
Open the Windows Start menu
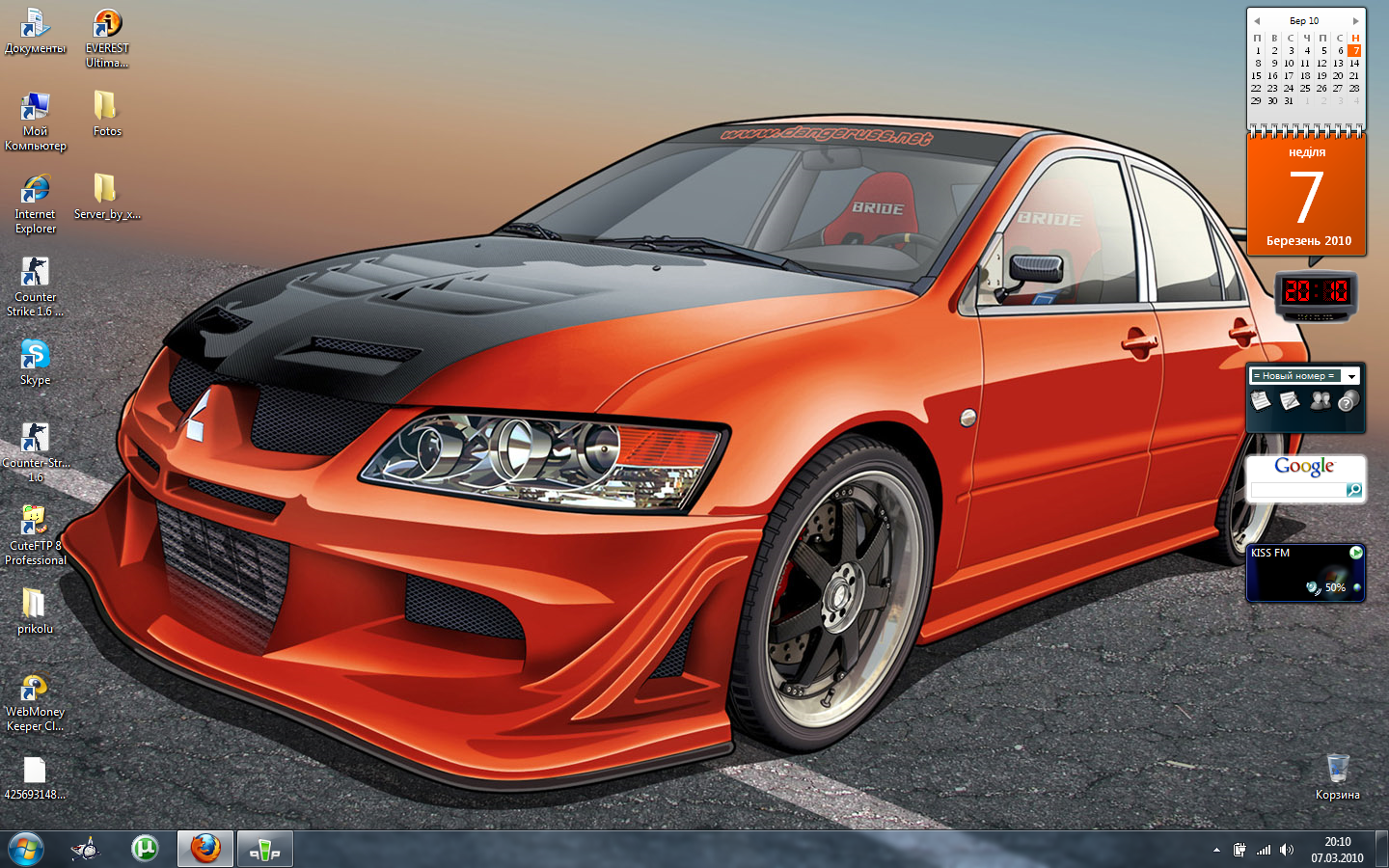(26, 850)
